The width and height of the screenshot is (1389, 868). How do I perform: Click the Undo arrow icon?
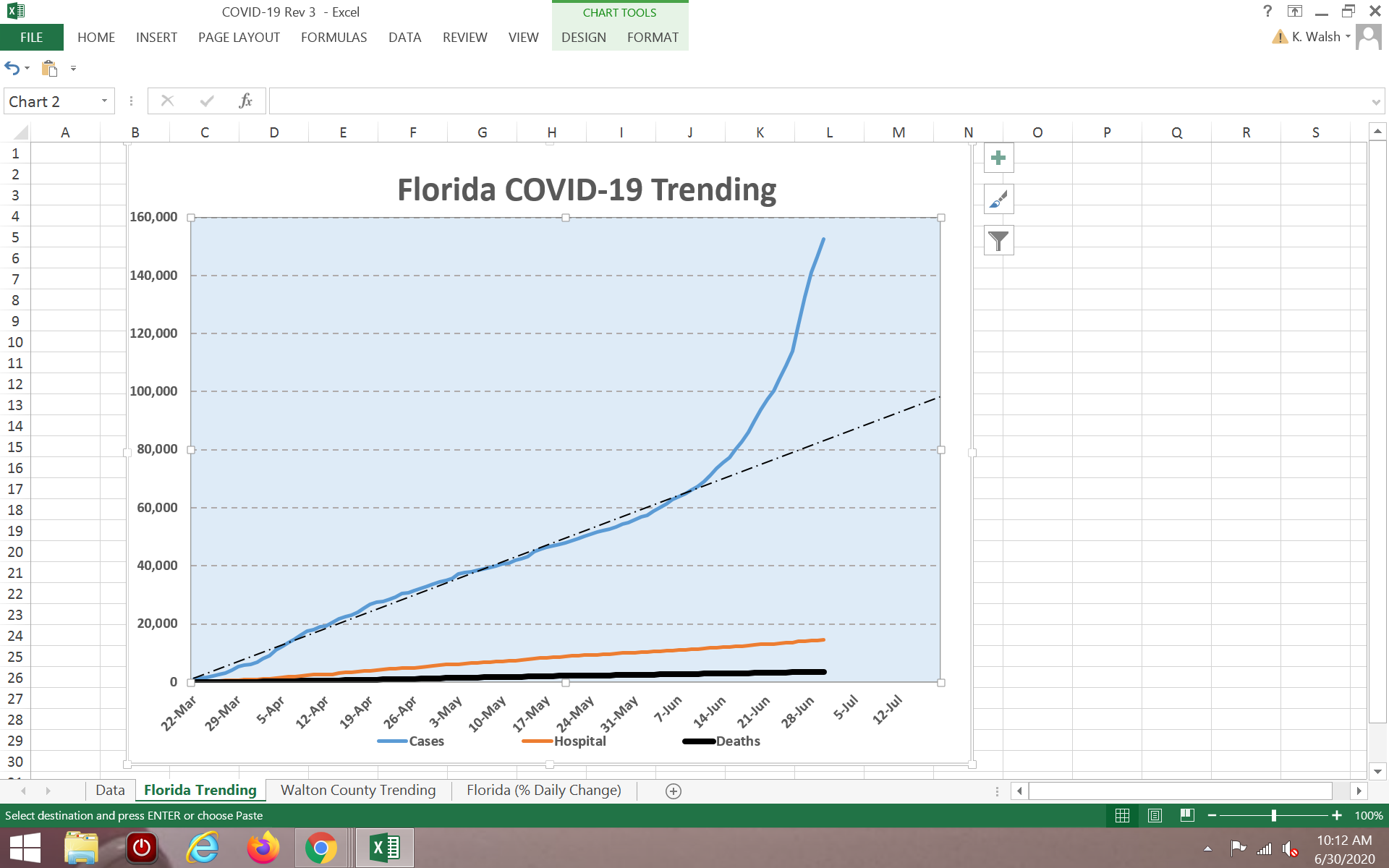(x=12, y=68)
